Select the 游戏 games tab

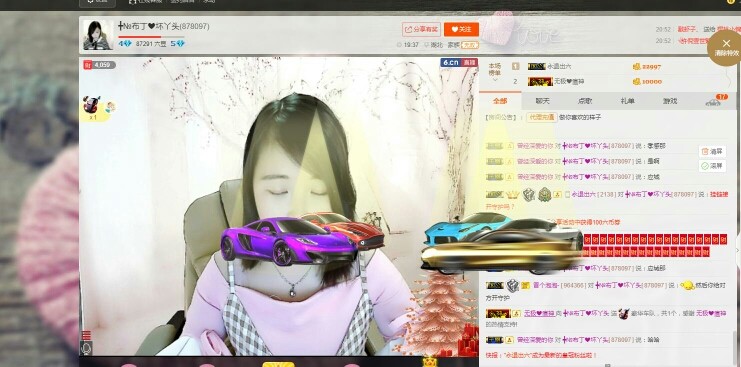click(x=670, y=101)
